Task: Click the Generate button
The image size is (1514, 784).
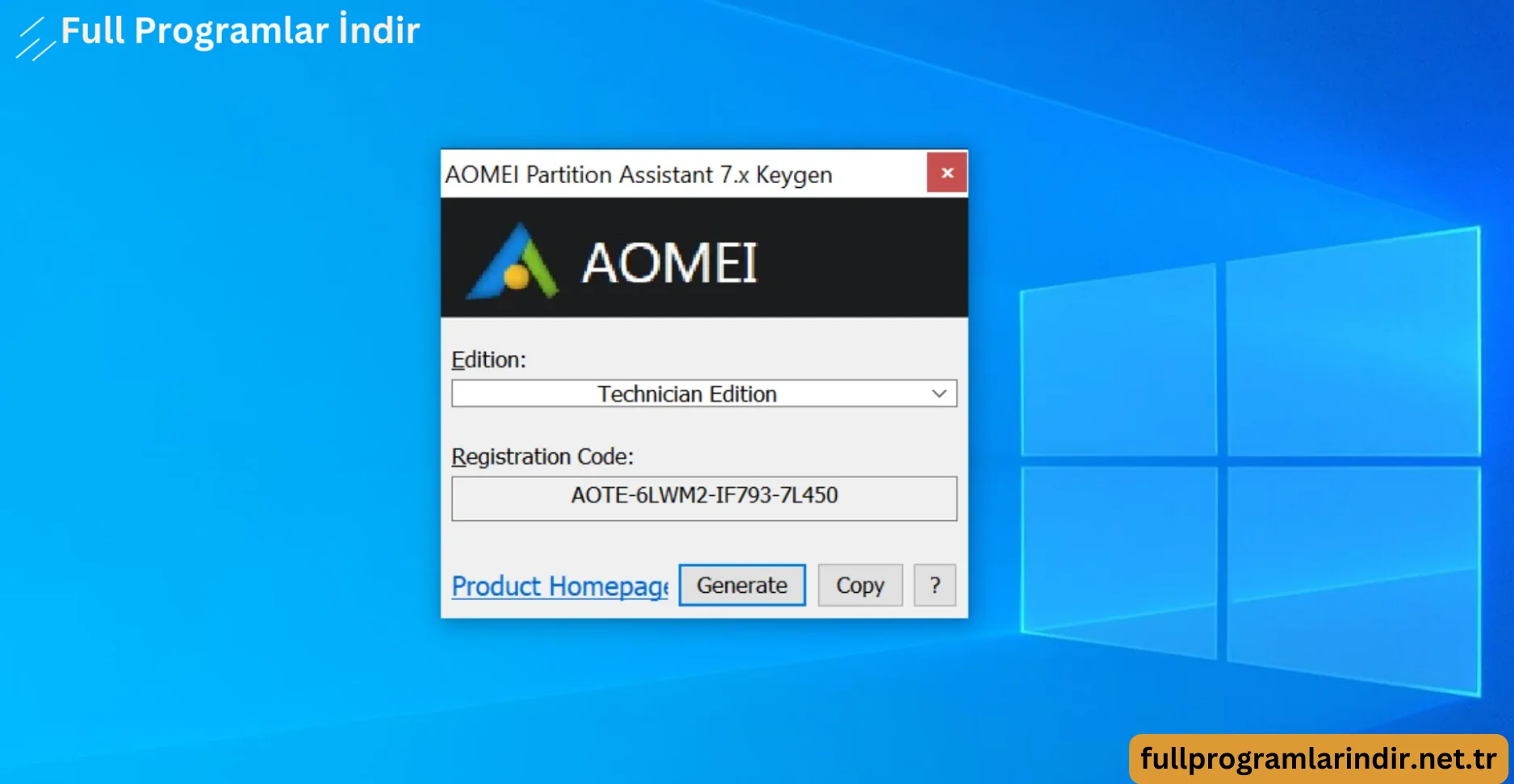Action: (742, 585)
